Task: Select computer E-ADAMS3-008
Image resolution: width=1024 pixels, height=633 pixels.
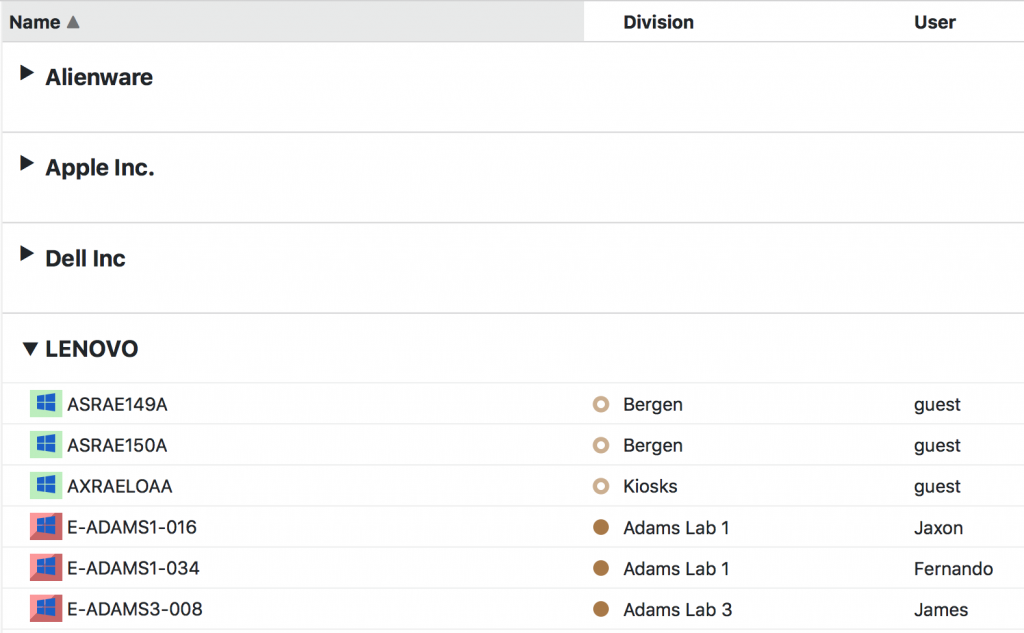Action: point(135,609)
